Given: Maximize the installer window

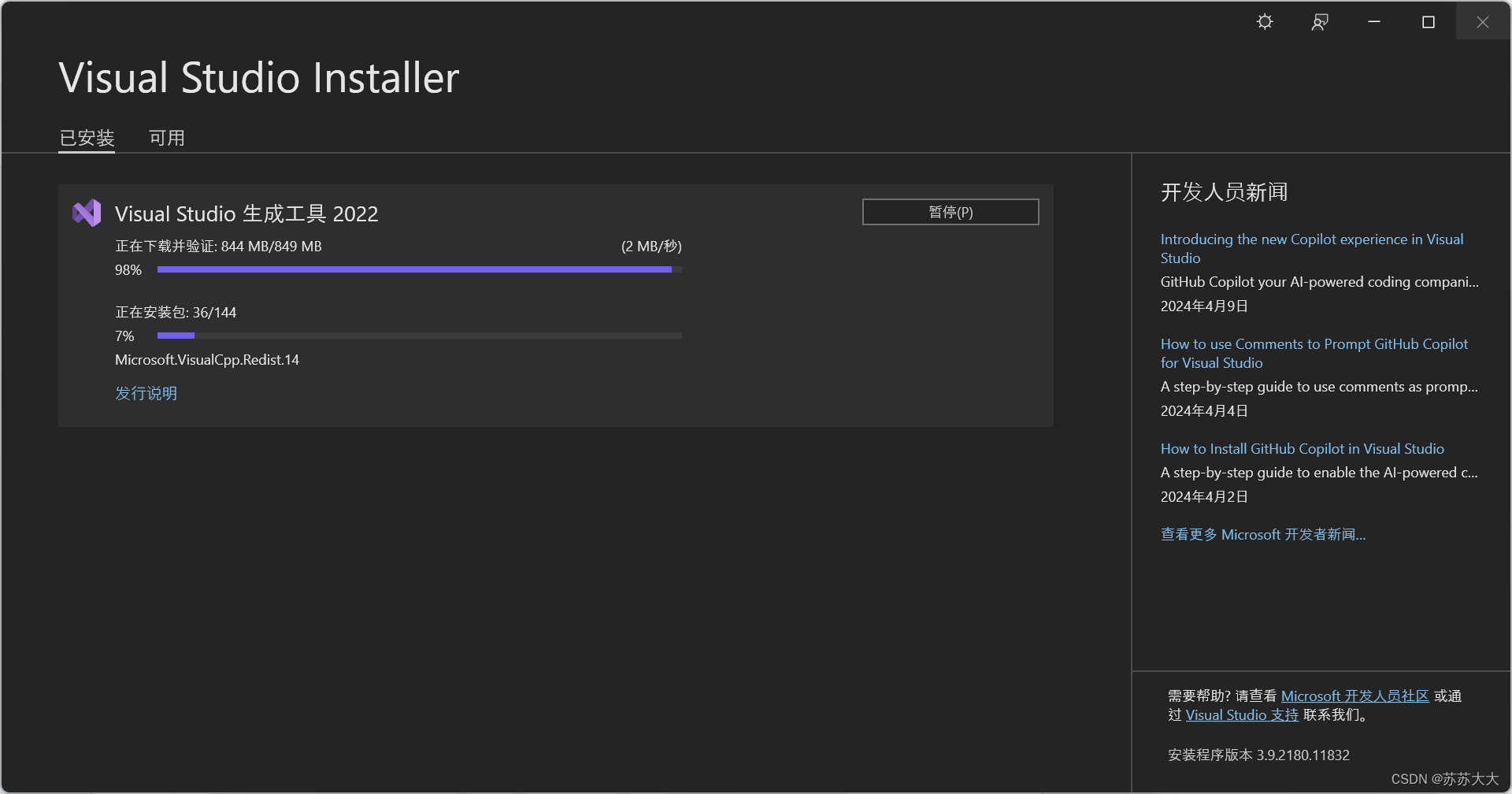Looking at the screenshot, I should click(x=1429, y=22).
